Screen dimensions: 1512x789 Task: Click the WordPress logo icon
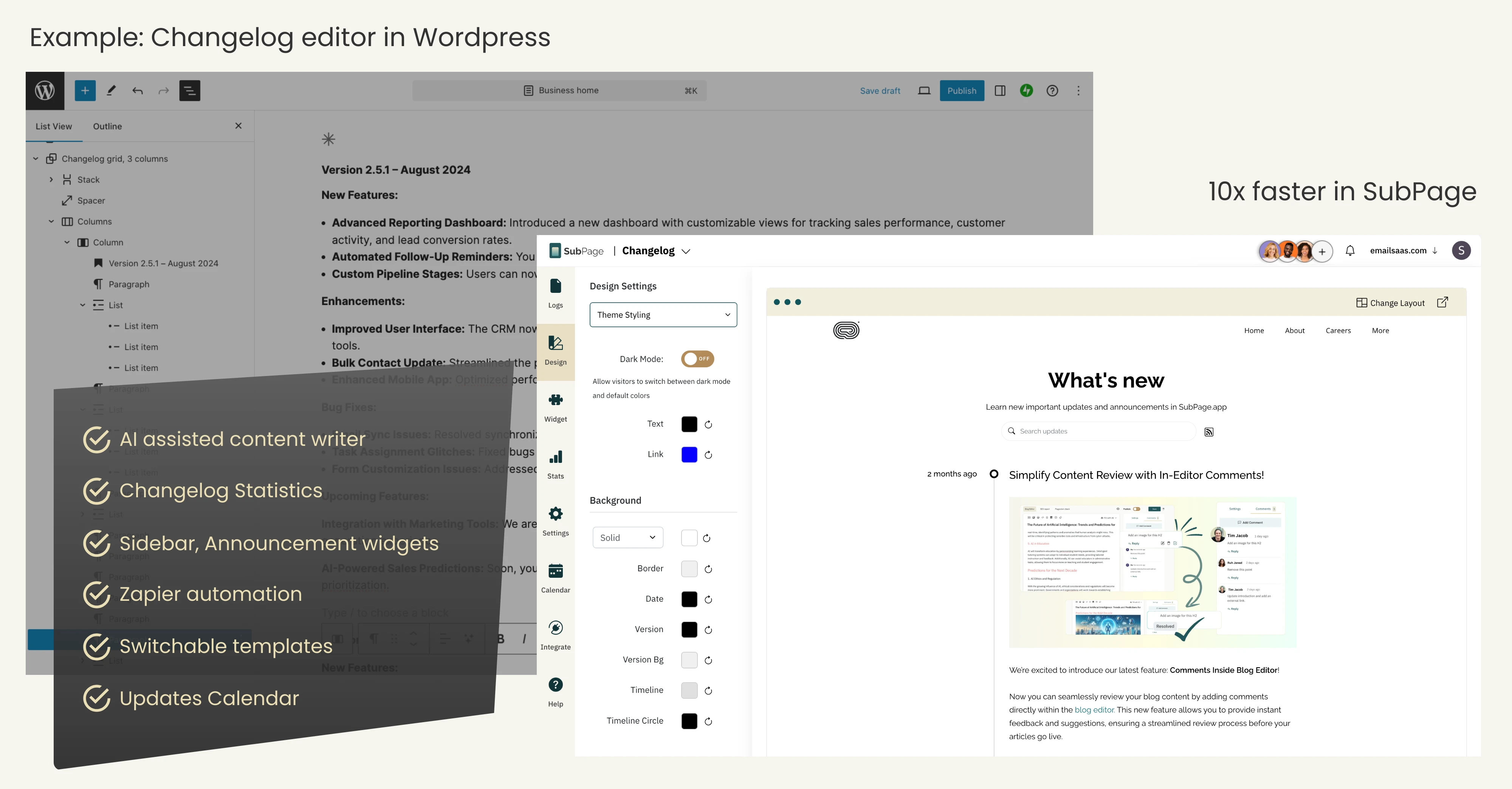click(45, 90)
